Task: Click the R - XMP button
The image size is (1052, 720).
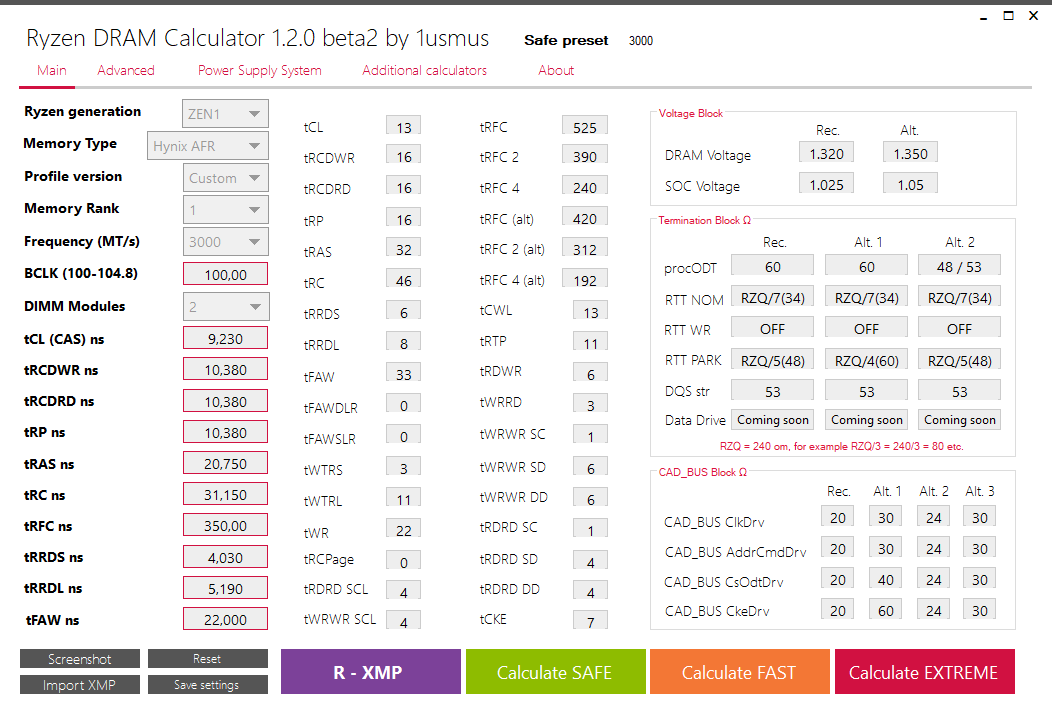Action: pyautogui.click(x=370, y=672)
